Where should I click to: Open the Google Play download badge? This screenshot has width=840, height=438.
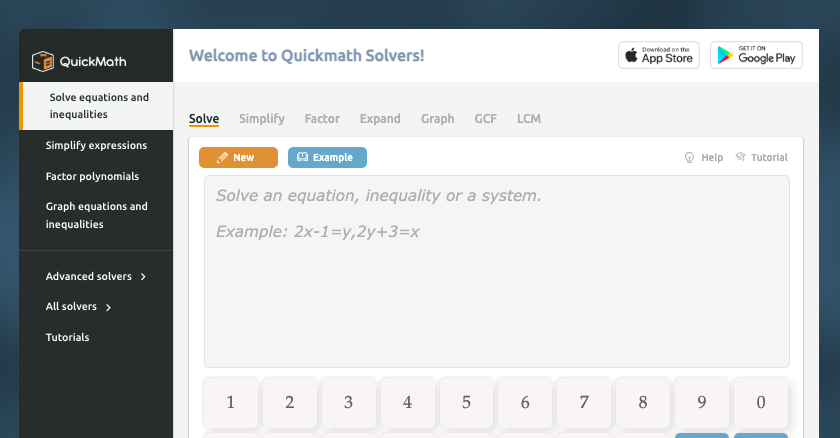coord(756,55)
